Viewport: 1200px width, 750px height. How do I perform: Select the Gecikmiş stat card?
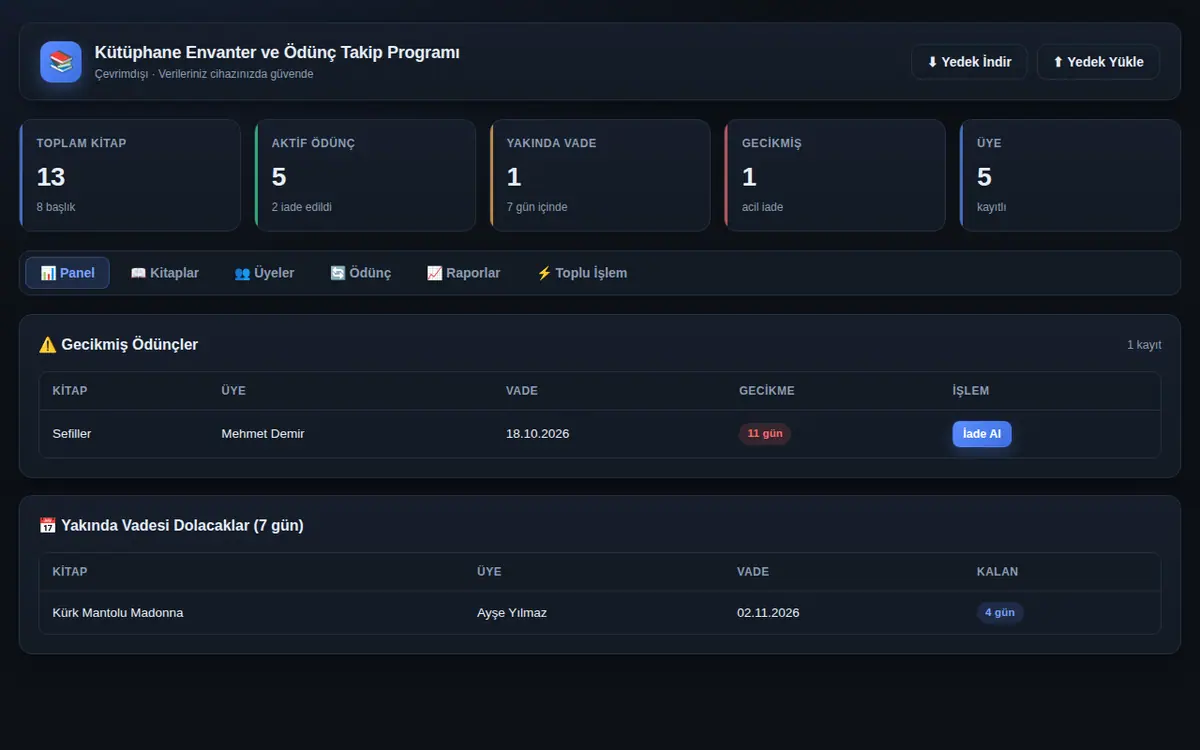pos(835,175)
